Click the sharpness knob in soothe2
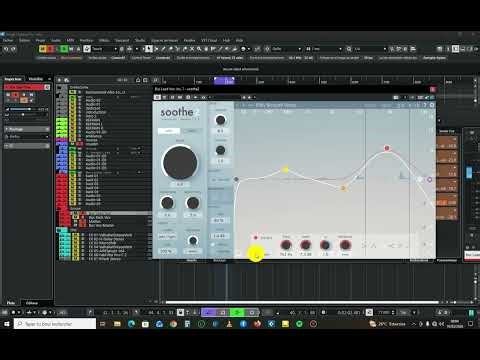 click(167, 203)
